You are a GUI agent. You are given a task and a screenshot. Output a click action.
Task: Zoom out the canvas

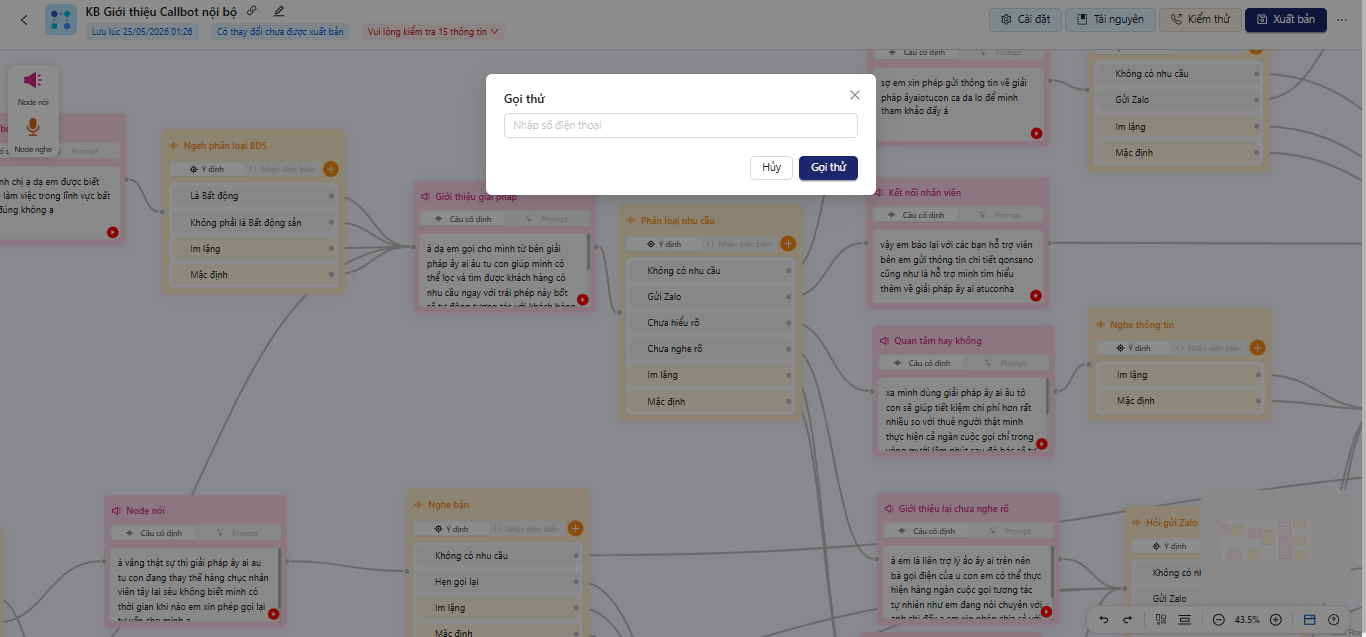[x=1219, y=620]
